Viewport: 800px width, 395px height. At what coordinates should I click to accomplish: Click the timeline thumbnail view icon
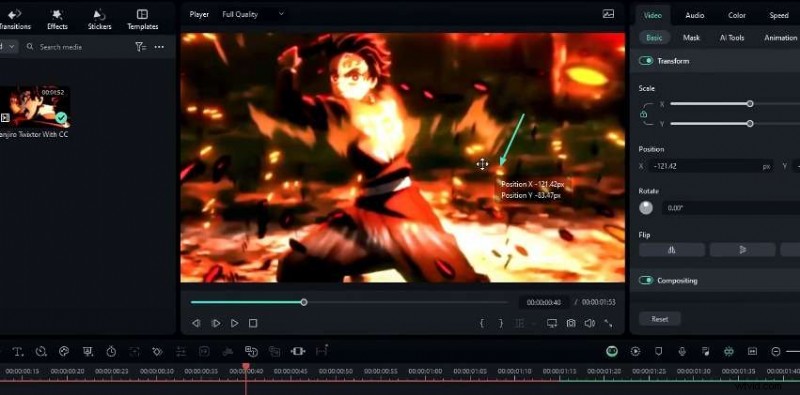pyautogui.click(x=752, y=351)
